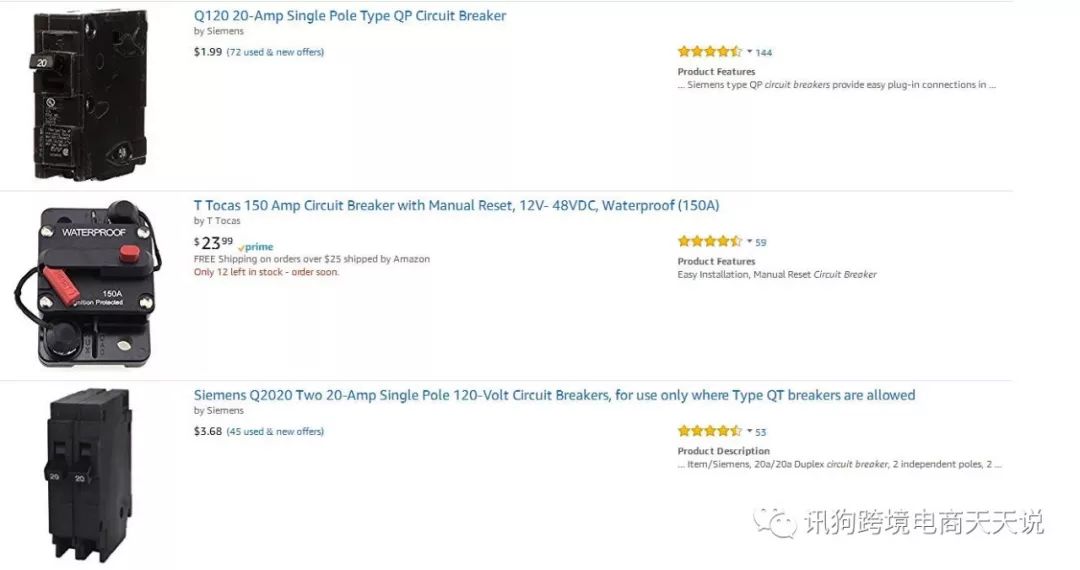Open the Siemens Q2020 breaker product image
The image size is (1080, 570).
88,475
